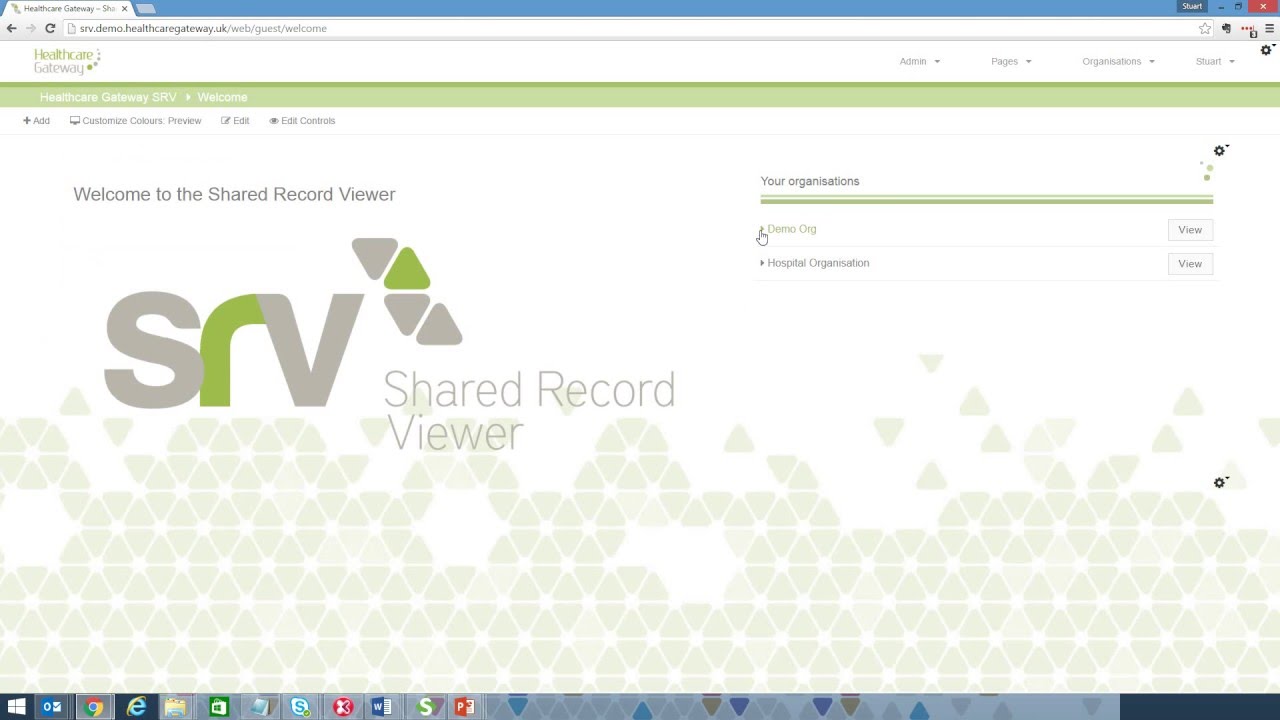Click the Edit toolbar item
The image size is (1280, 720).
[x=235, y=121]
